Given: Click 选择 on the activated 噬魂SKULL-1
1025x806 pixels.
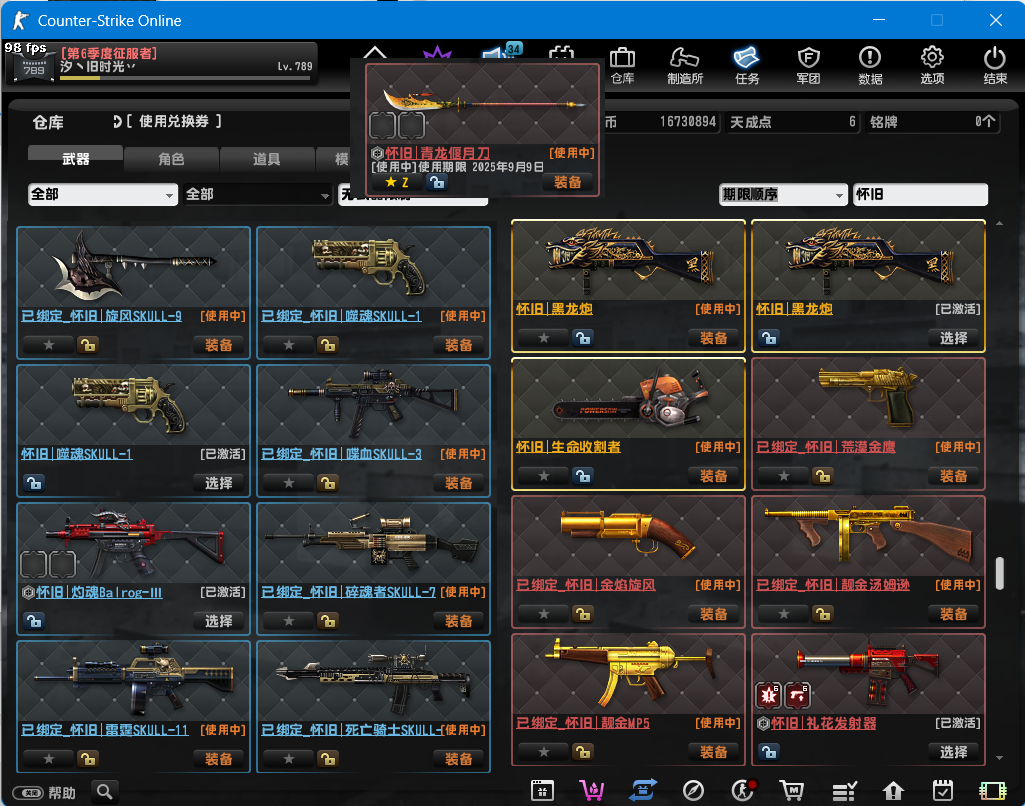Looking at the screenshot, I should pyautogui.click(x=218, y=483).
